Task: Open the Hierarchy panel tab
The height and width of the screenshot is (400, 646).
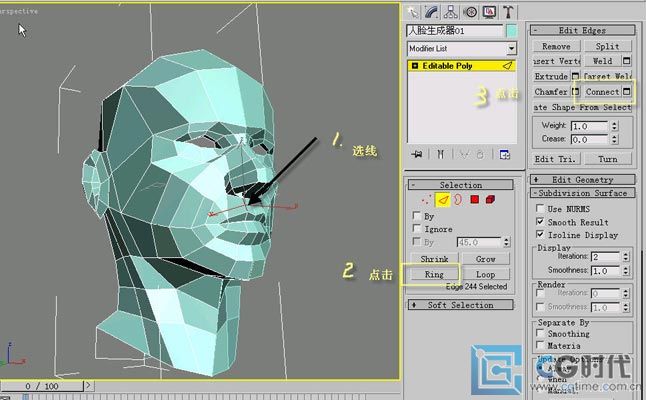Action: pos(452,12)
